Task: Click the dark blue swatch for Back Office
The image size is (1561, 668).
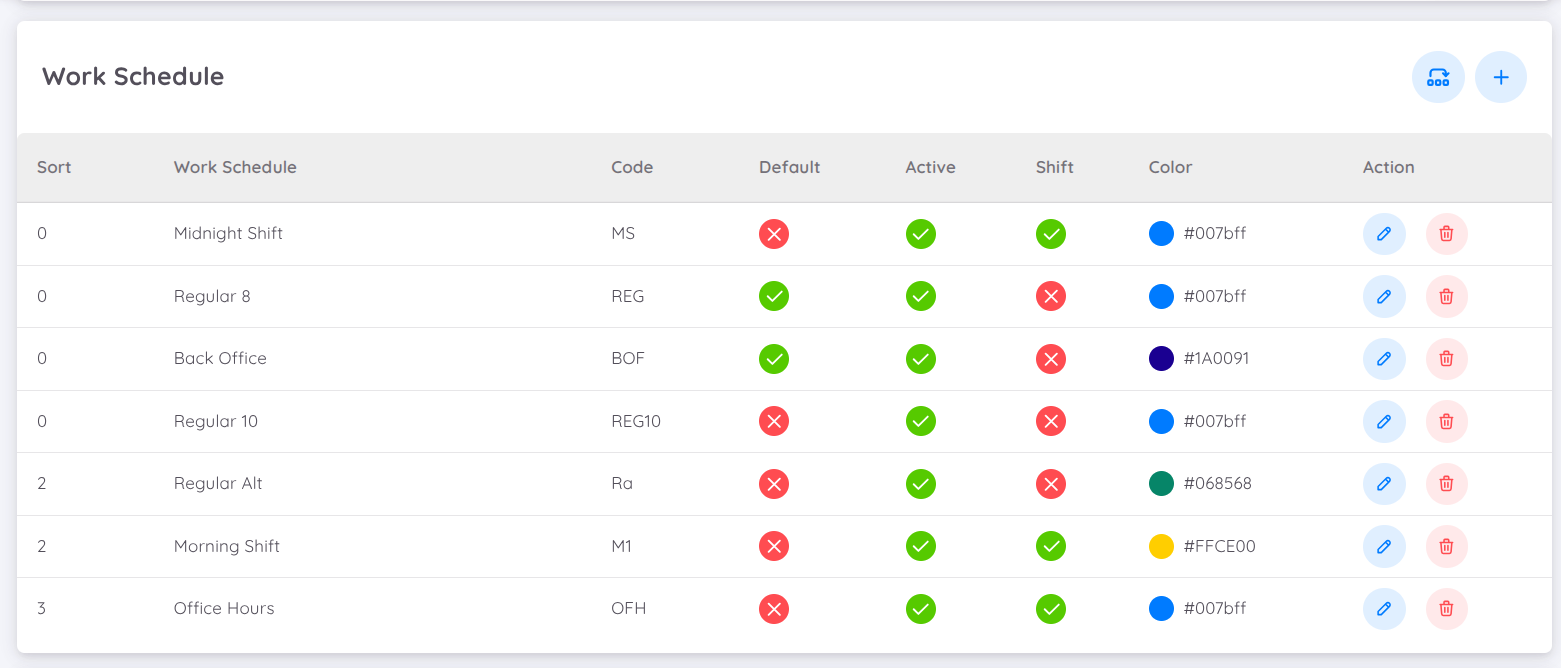Action: coord(1161,358)
